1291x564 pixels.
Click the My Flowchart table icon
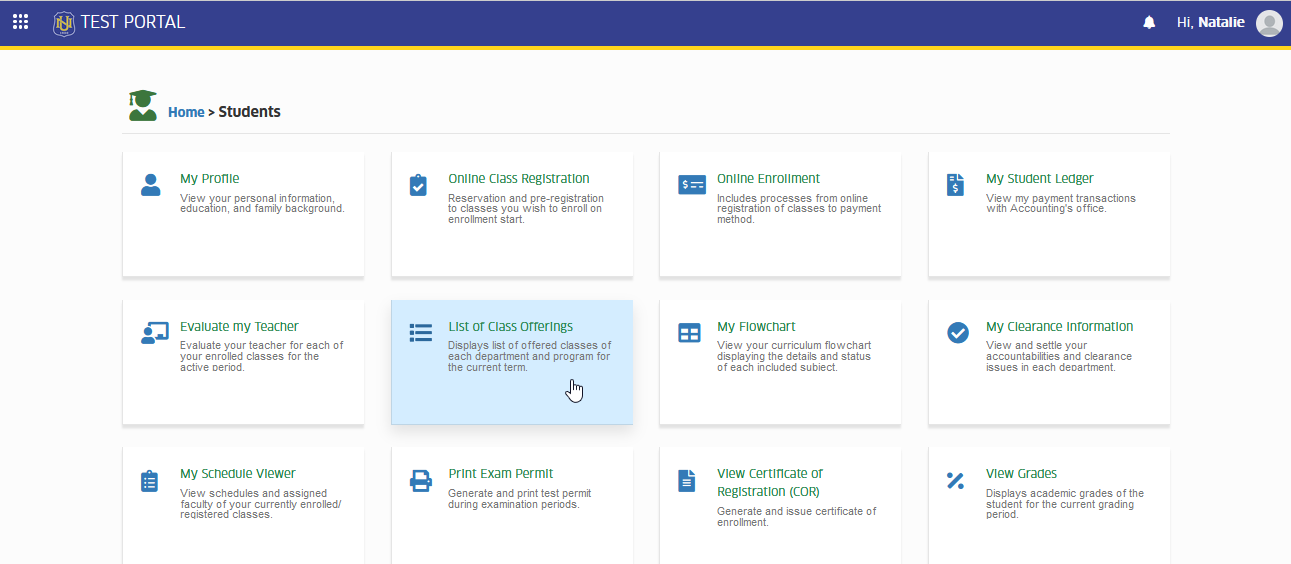690,333
